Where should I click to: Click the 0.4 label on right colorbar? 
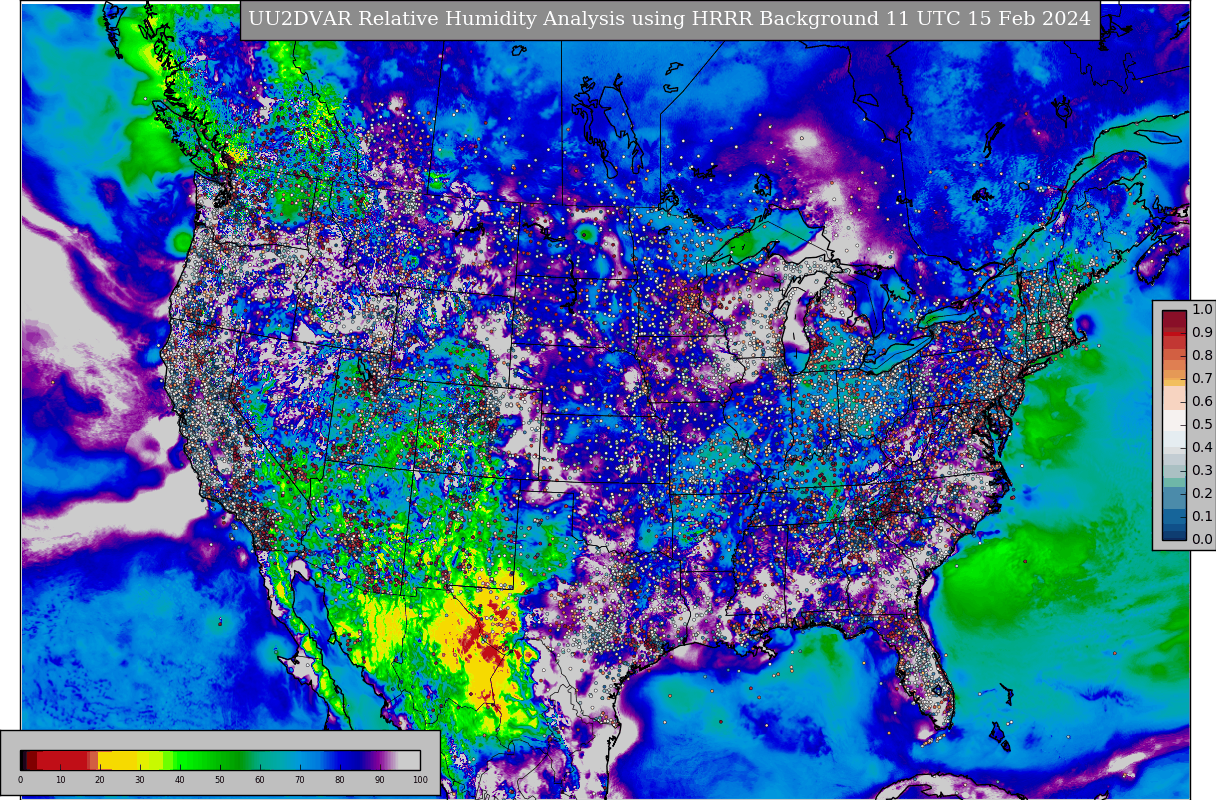point(1202,447)
